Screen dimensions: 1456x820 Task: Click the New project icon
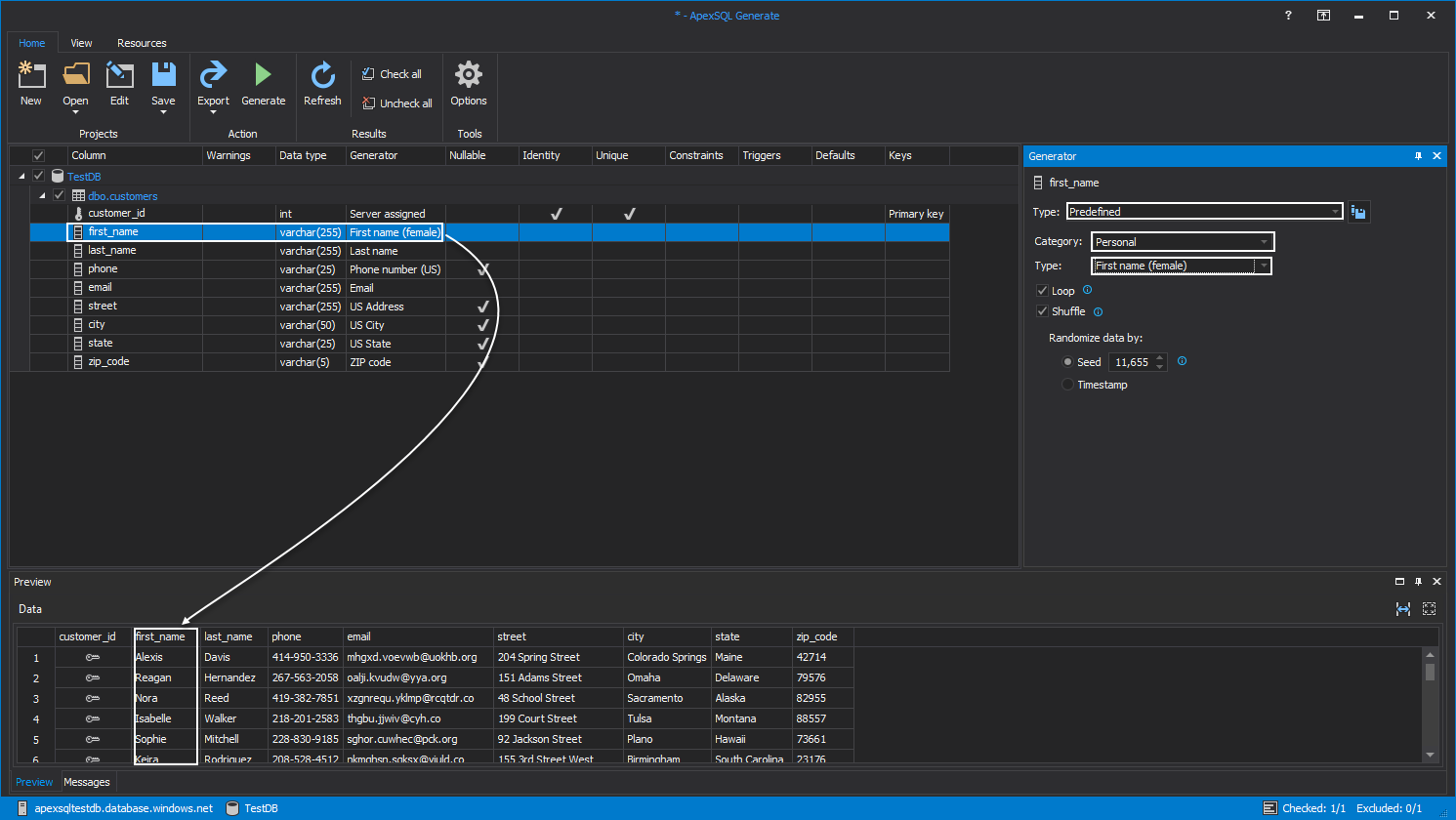(x=31, y=74)
